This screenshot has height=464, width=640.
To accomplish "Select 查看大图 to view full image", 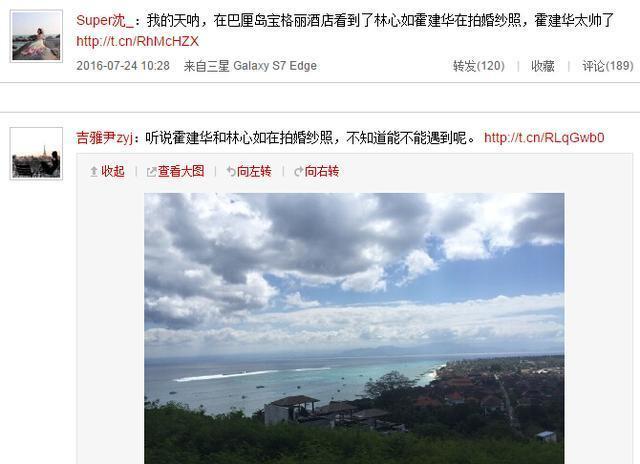I will point(181,171).
